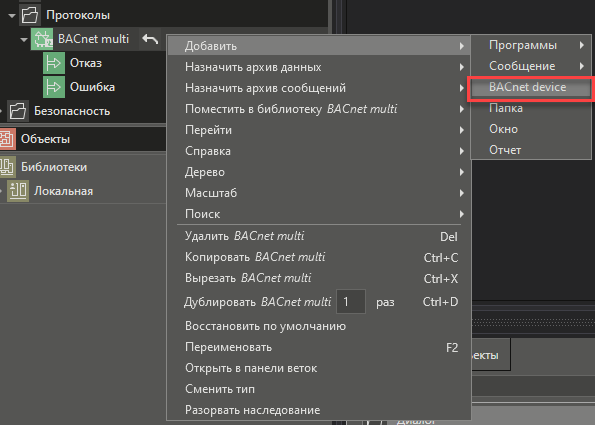Select the Отказ tree item

[x=86, y=63]
